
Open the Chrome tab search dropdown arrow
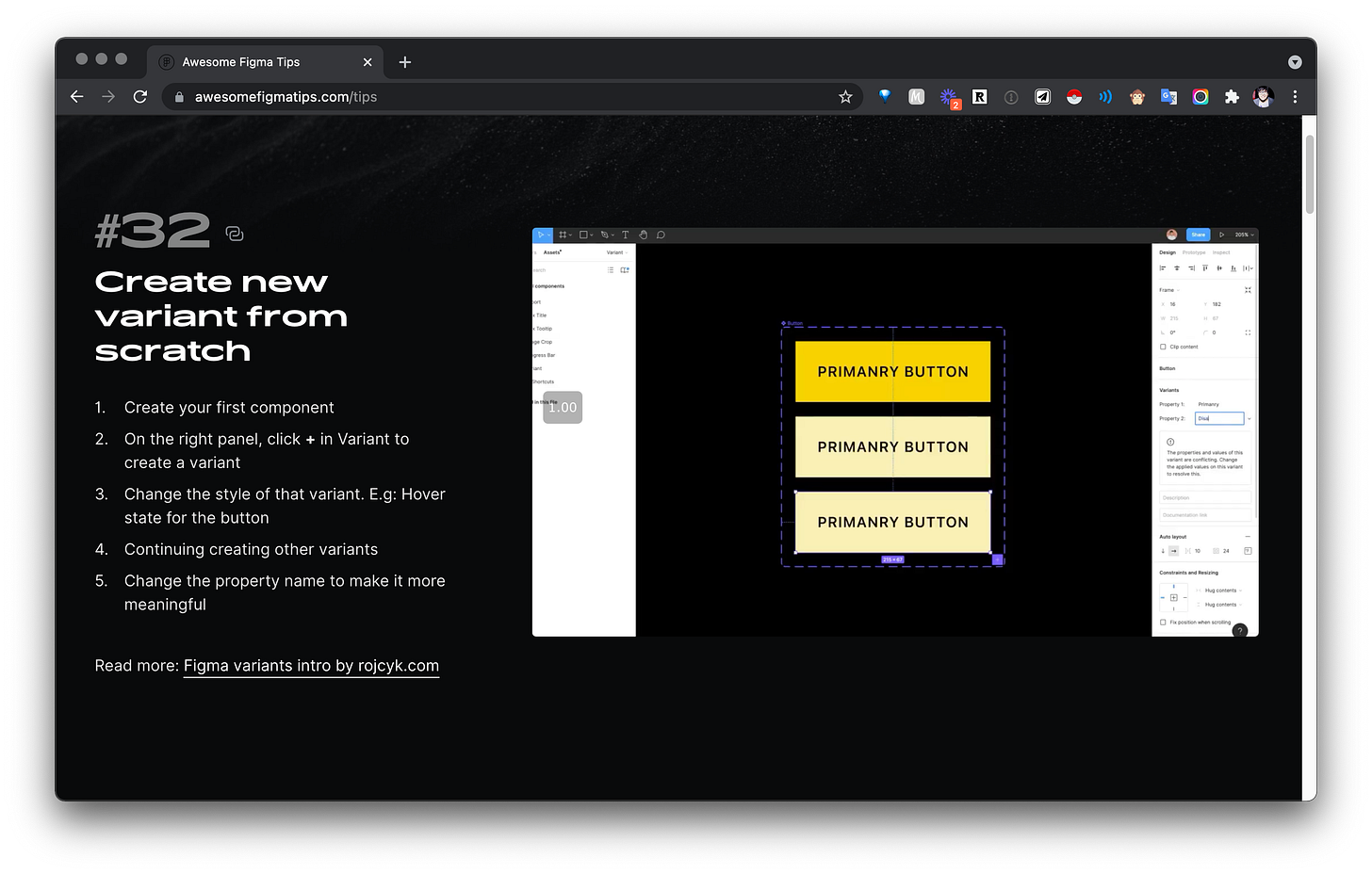tap(1295, 62)
